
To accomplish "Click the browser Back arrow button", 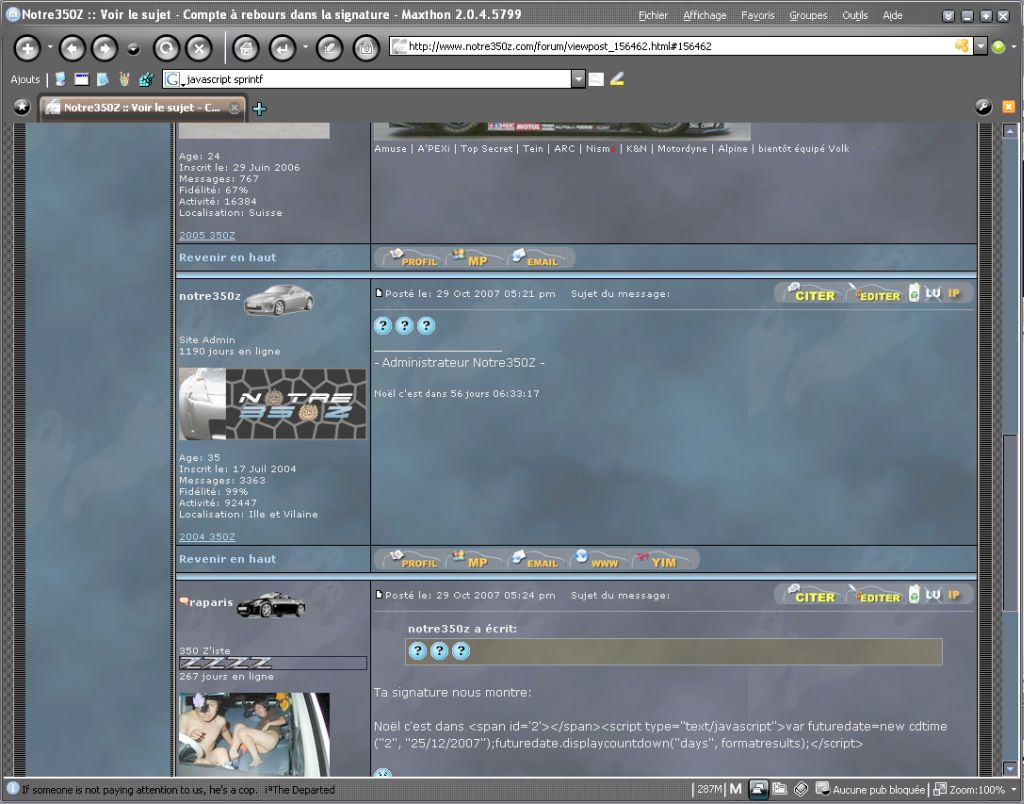I will pos(72,48).
